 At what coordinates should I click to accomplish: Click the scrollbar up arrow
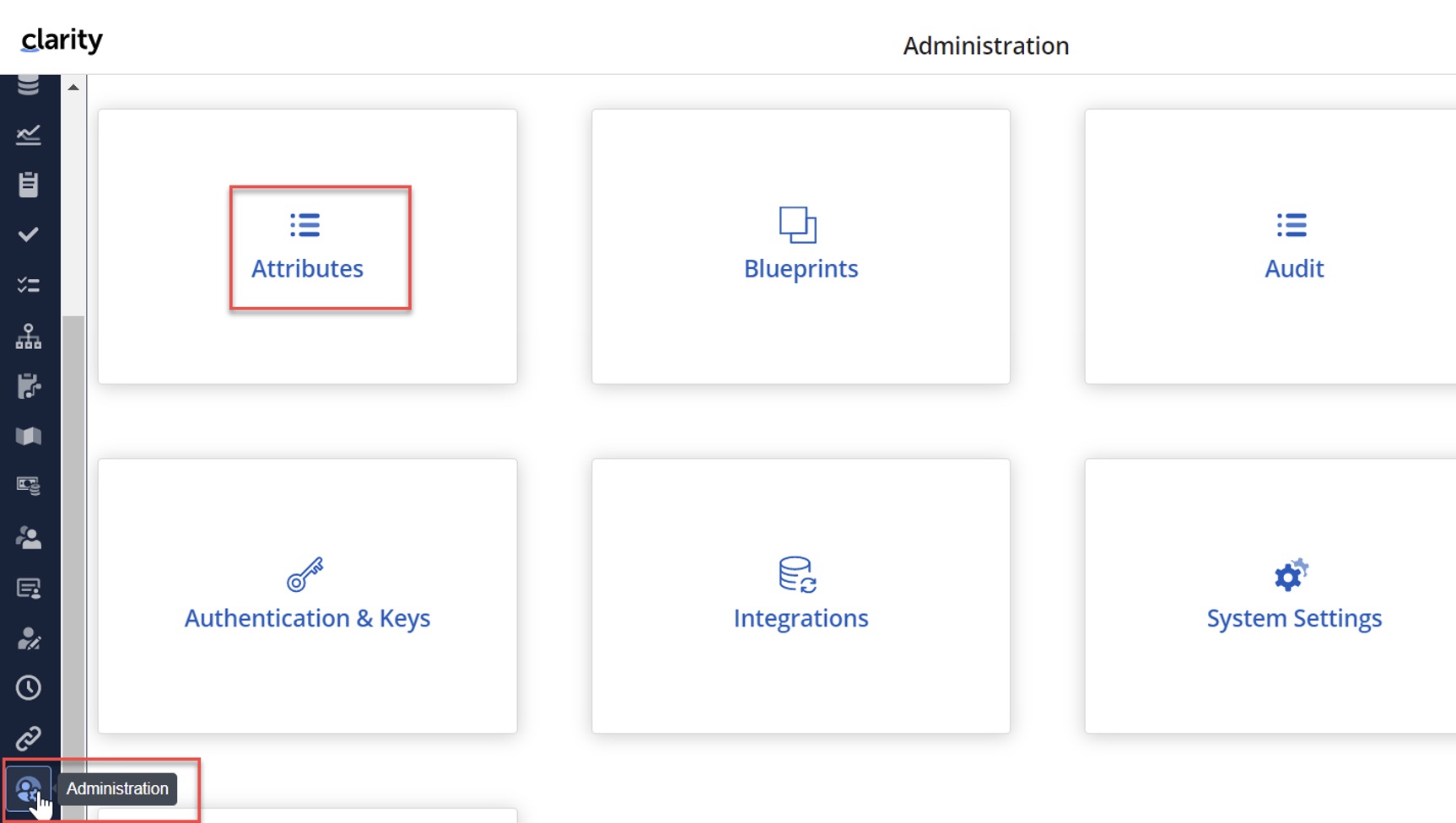(x=73, y=87)
